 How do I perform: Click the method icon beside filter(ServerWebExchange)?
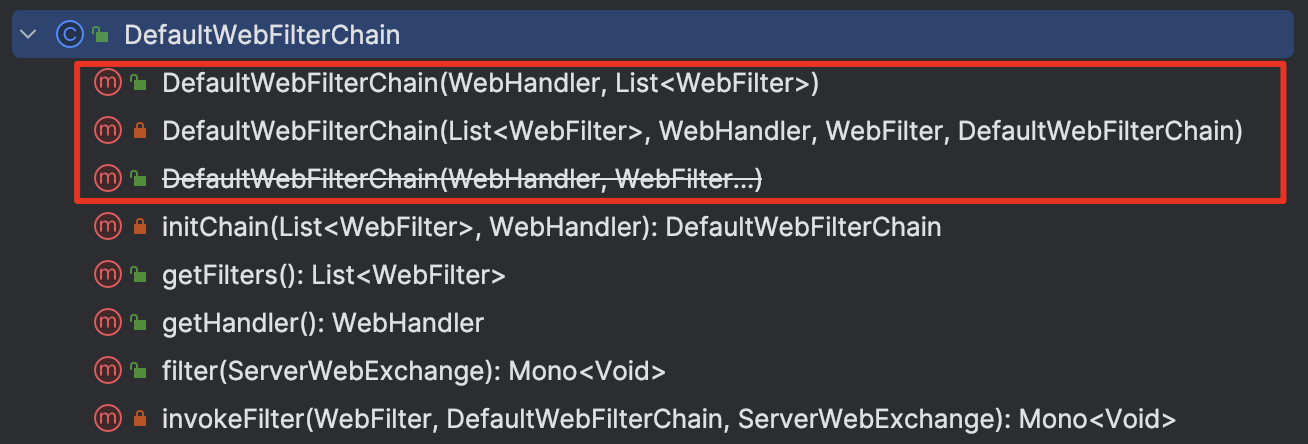pos(106,371)
